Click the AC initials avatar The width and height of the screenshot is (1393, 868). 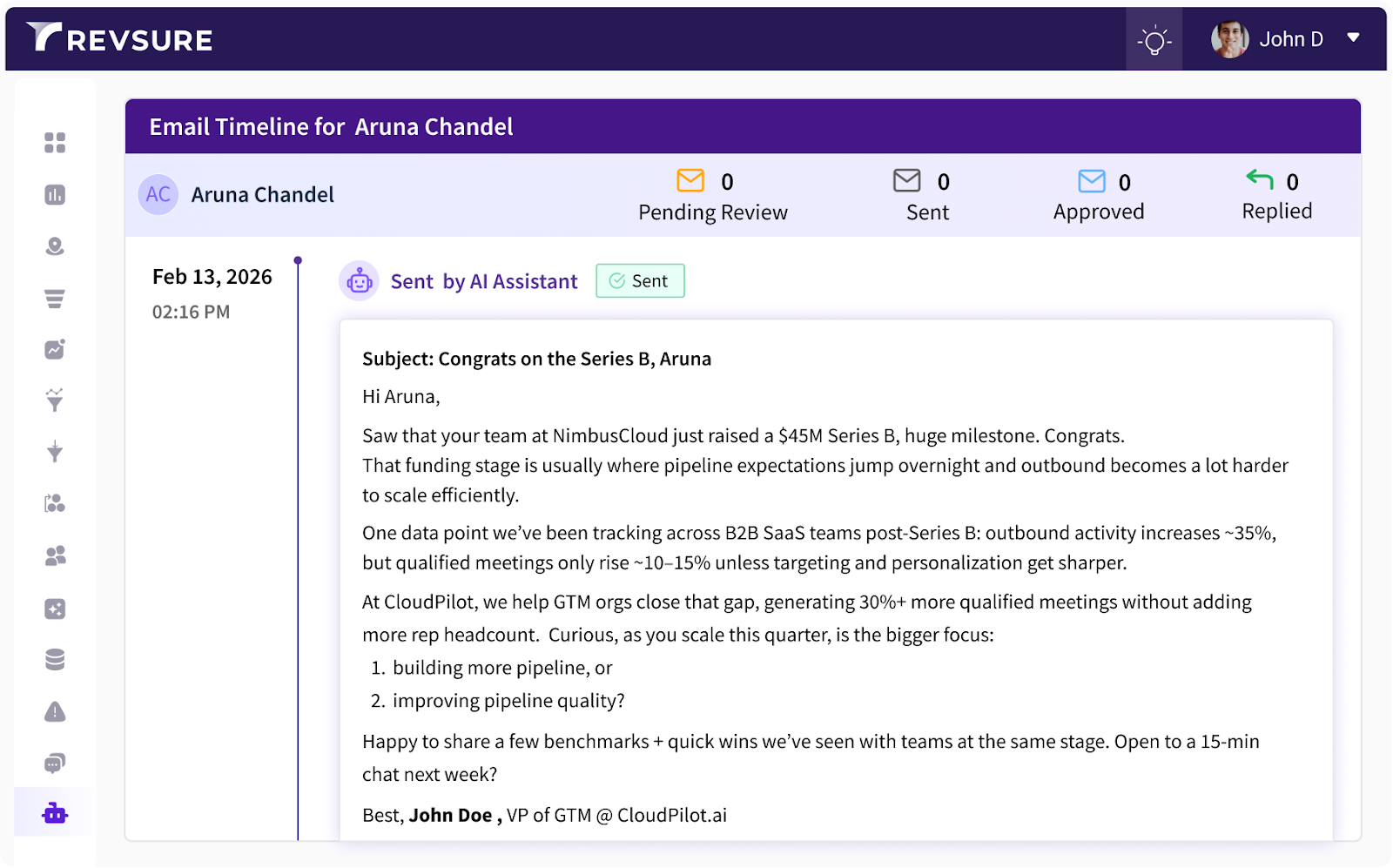[x=158, y=194]
